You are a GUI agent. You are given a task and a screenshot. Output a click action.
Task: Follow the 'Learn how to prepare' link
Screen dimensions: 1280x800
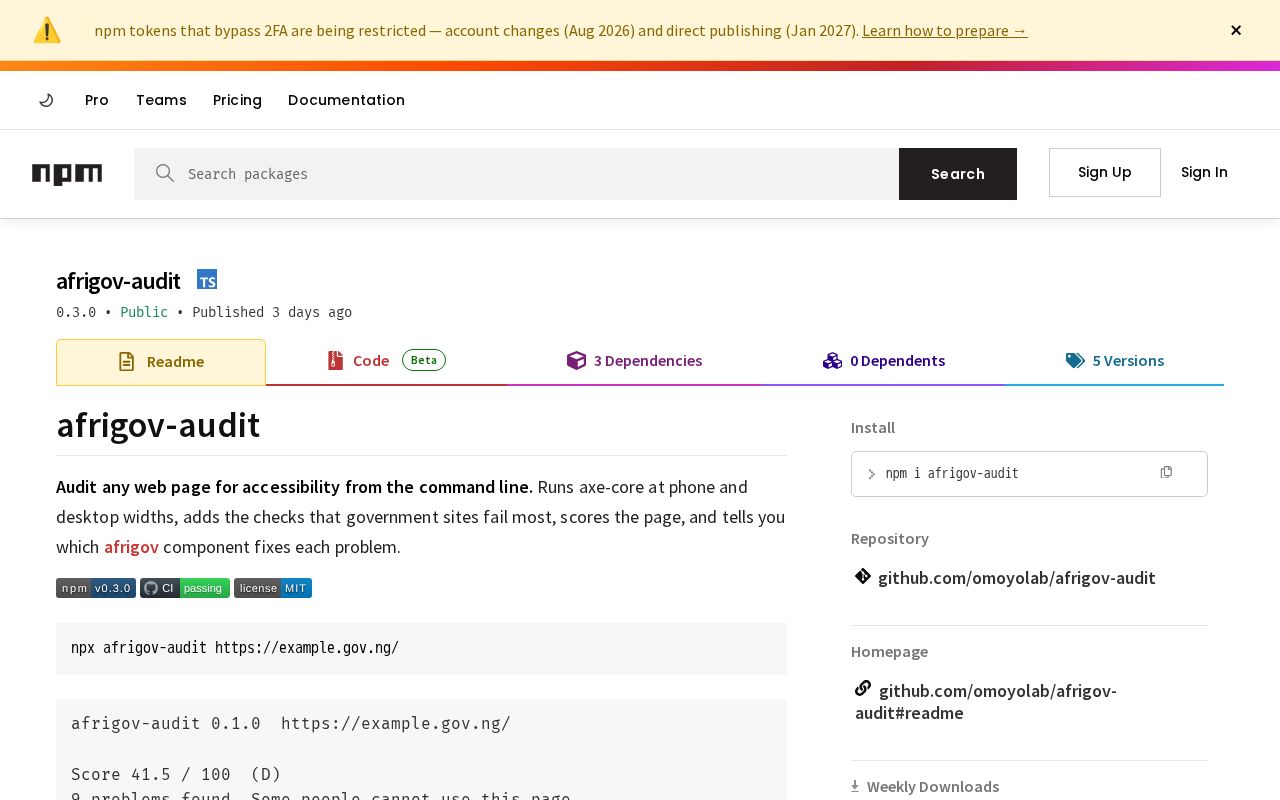[x=944, y=31]
